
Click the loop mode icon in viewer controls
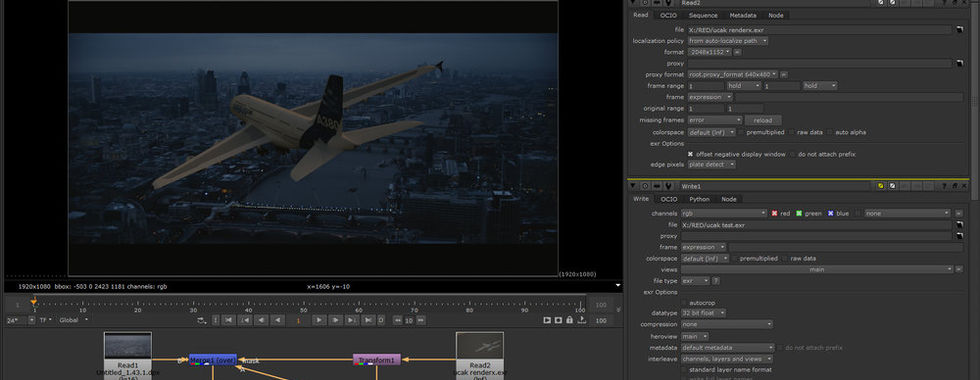(x=201, y=320)
